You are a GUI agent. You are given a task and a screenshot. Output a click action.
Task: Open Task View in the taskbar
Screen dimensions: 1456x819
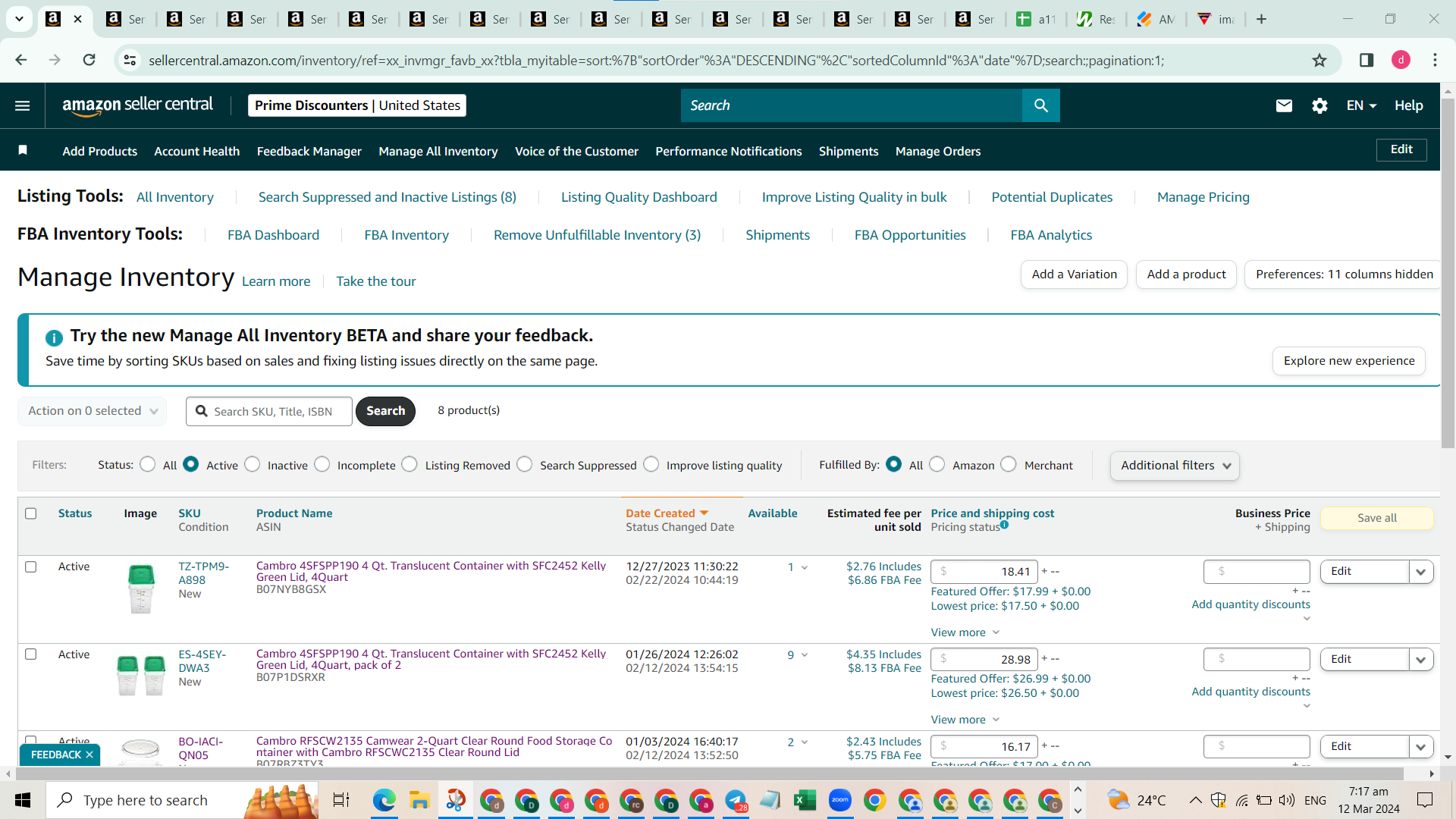(x=341, y=800)
